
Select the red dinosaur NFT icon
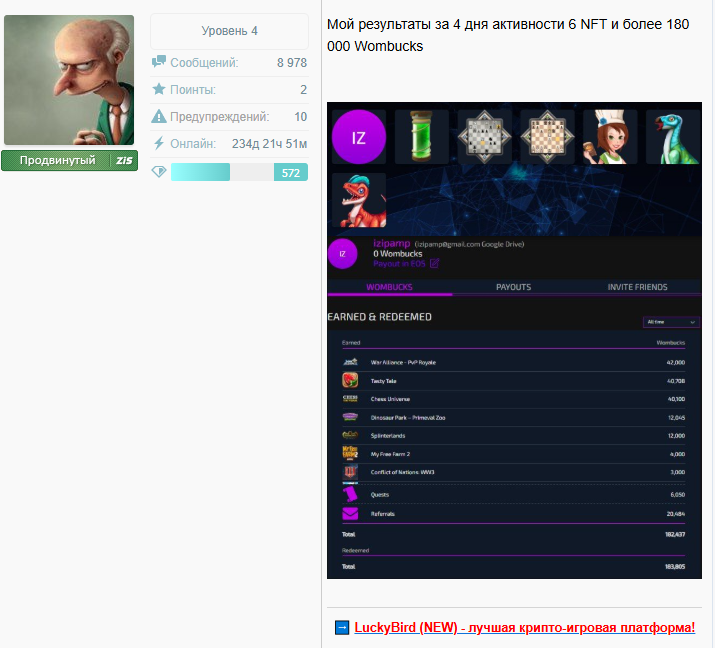pyautogui.click(x=358, y=200)
